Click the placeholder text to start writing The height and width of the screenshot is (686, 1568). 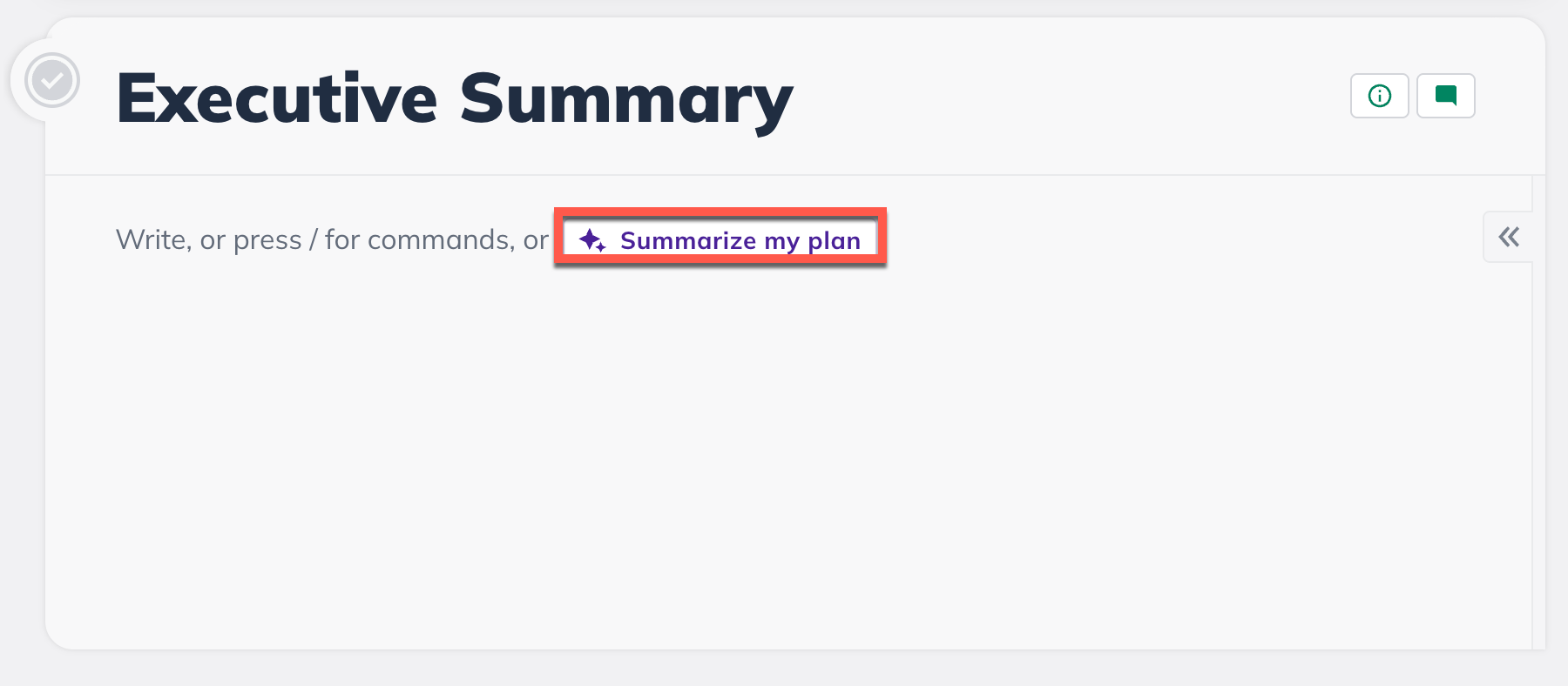pyautogui.click(x=331, y=240)
